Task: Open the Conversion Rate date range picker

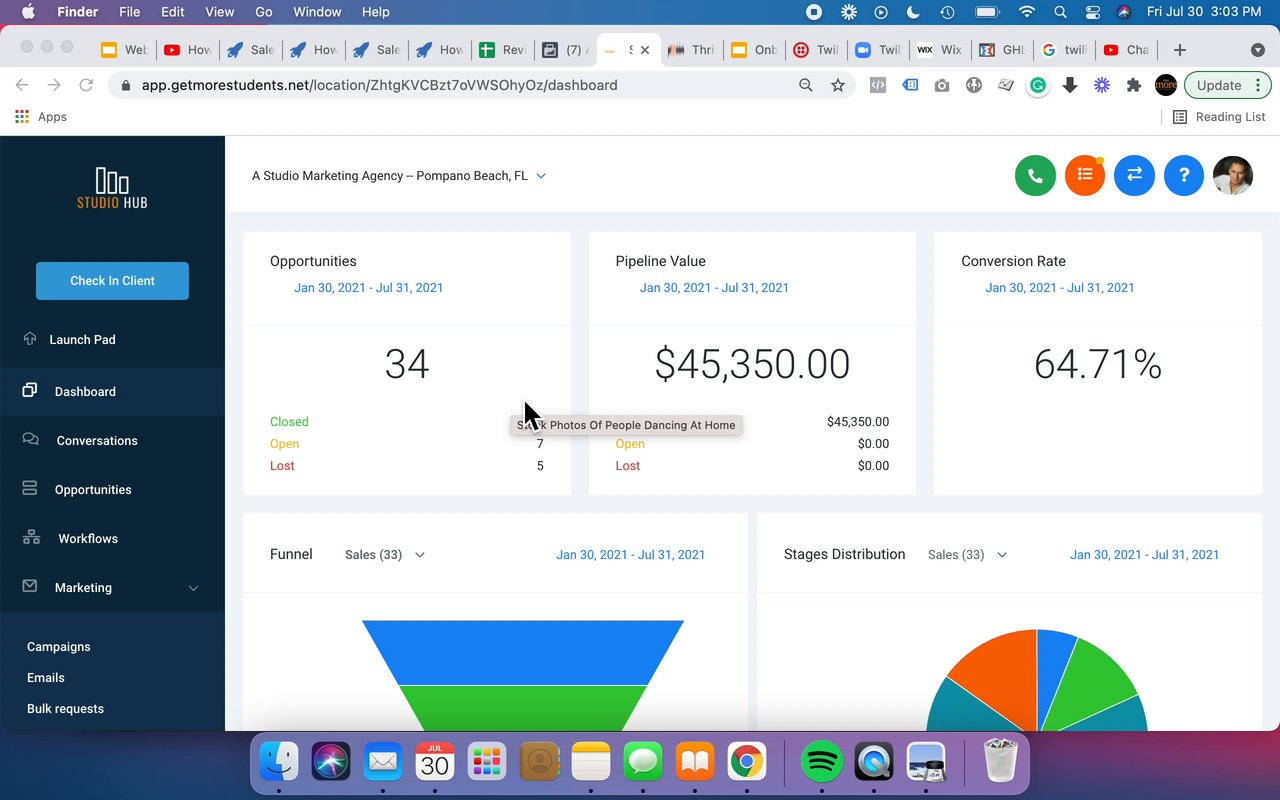Action: click(1060, 287)
